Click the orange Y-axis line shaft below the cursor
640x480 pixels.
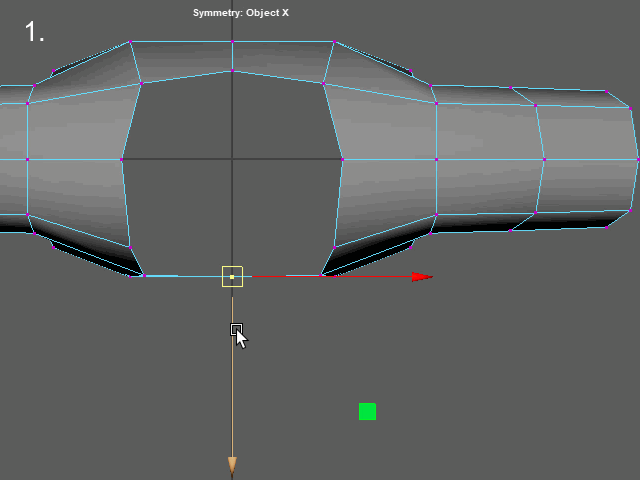pos(232,400)
